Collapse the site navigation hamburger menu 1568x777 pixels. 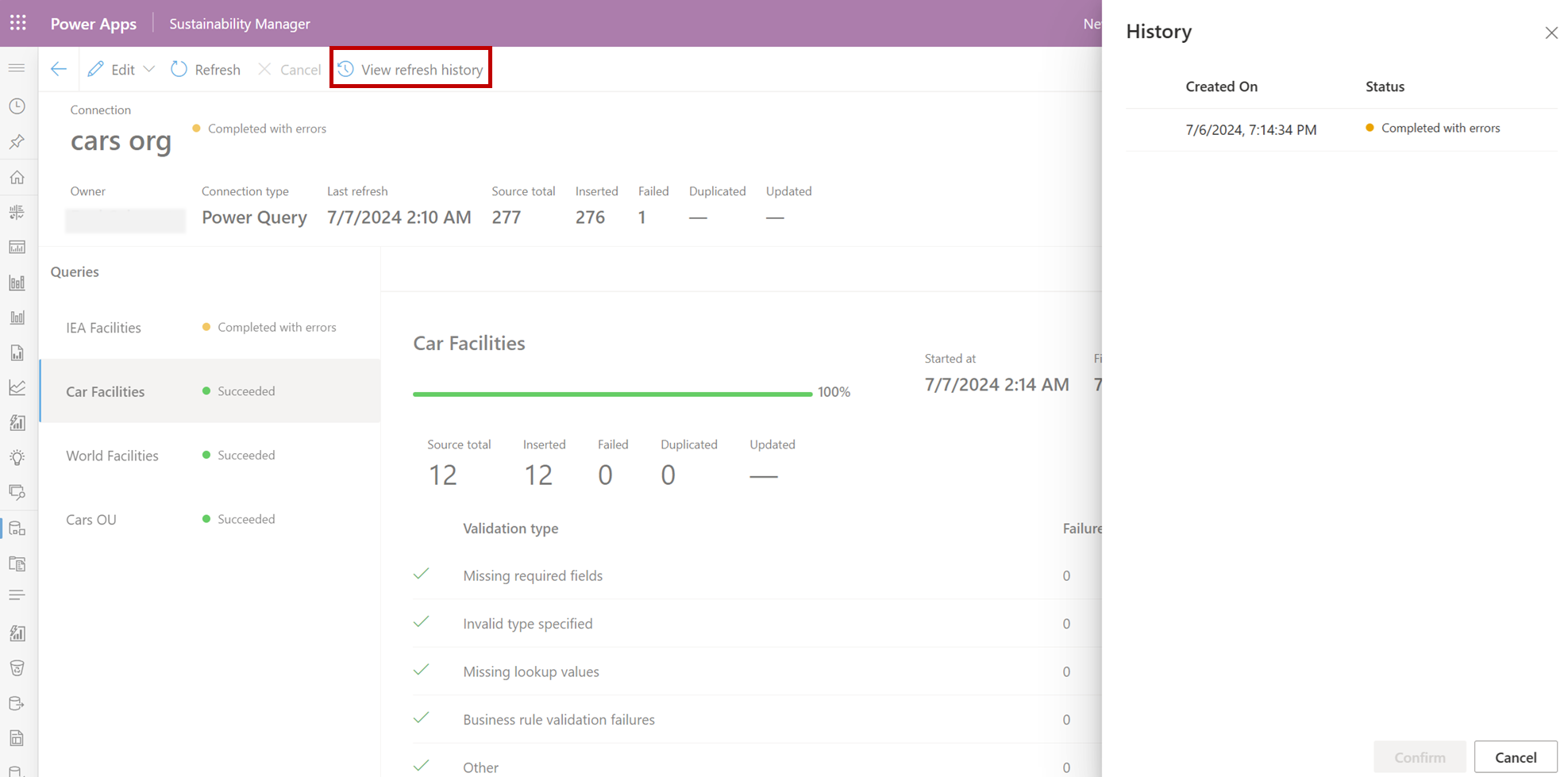(x=17, y=68)
